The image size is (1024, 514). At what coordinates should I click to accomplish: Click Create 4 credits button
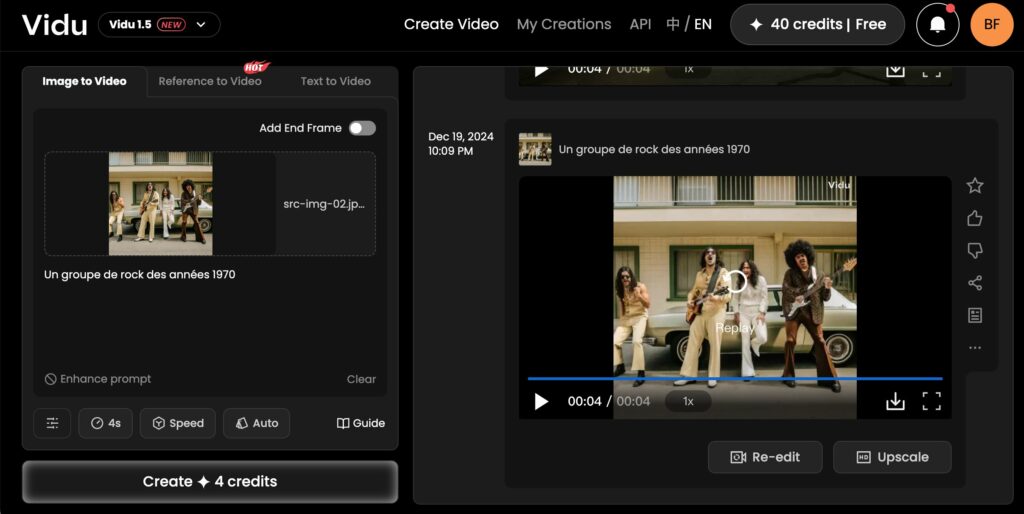[x=210, y=481]
